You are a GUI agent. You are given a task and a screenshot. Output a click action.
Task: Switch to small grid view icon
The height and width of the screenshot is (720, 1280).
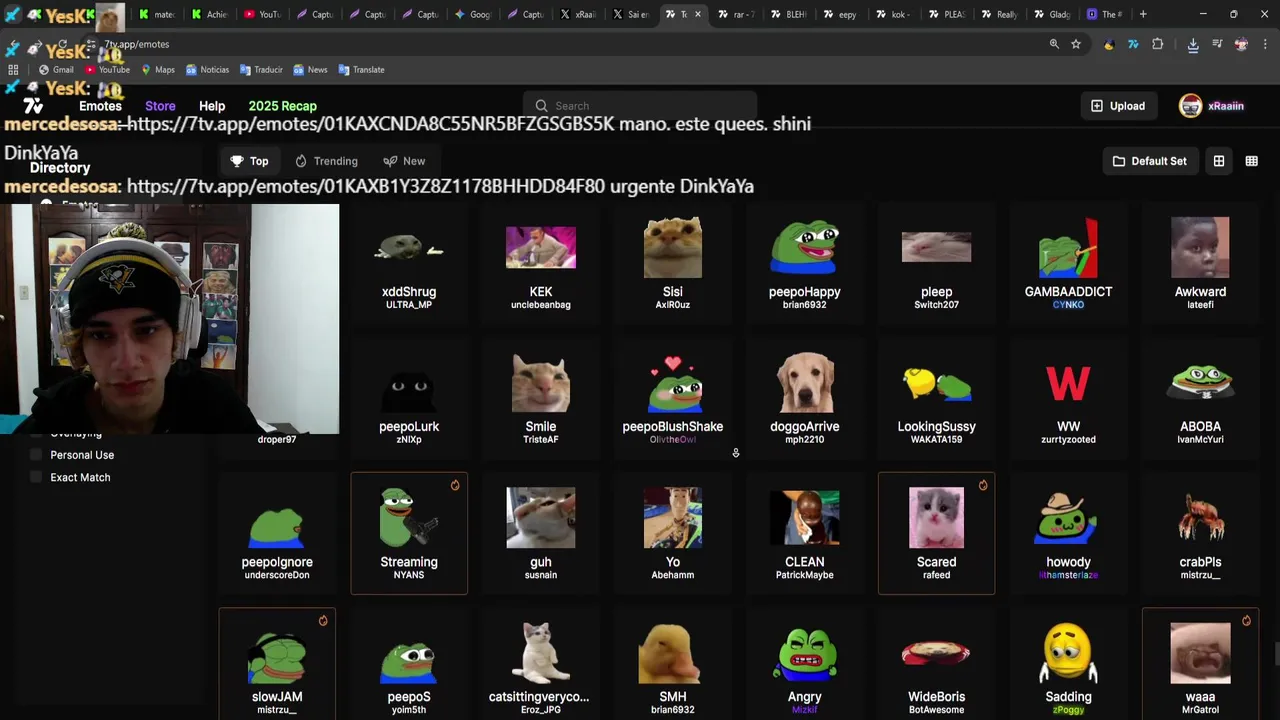pyautogui.click(x=1251, y=161)
